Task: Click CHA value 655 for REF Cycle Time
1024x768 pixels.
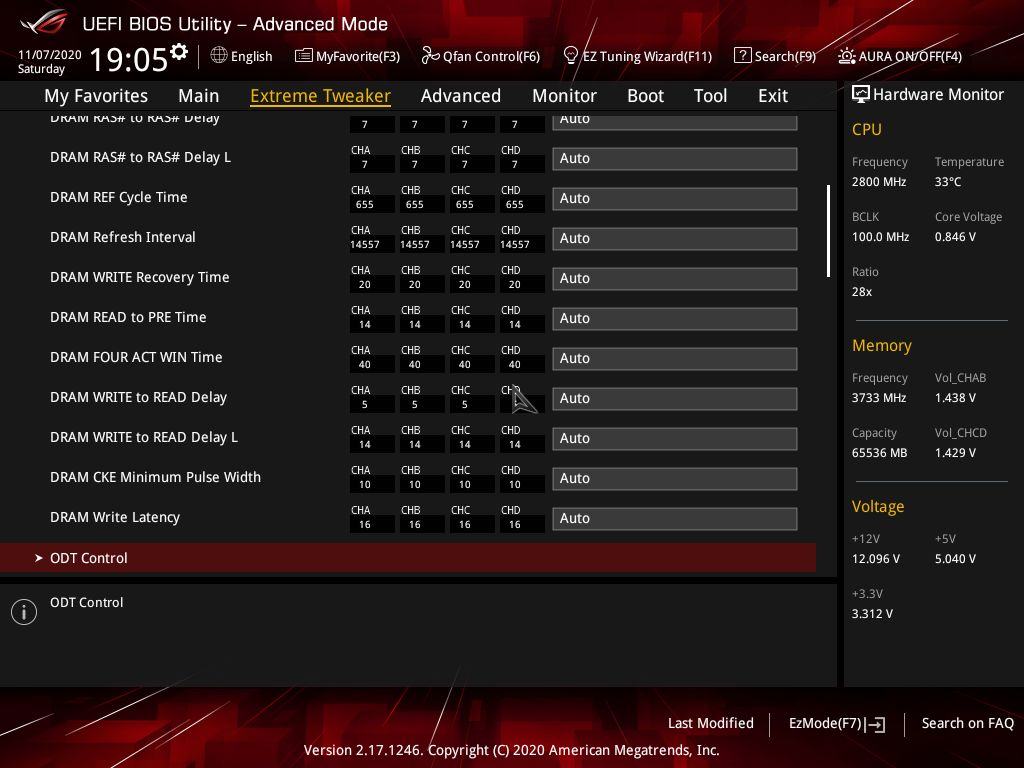Action: point(364,204)
